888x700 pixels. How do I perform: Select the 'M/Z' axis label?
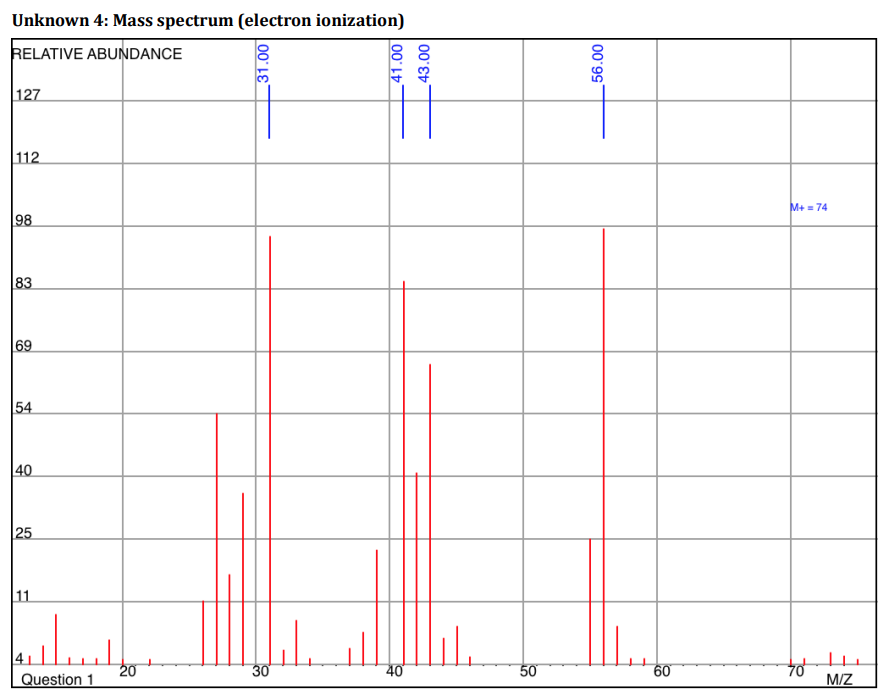click(839, 680)
